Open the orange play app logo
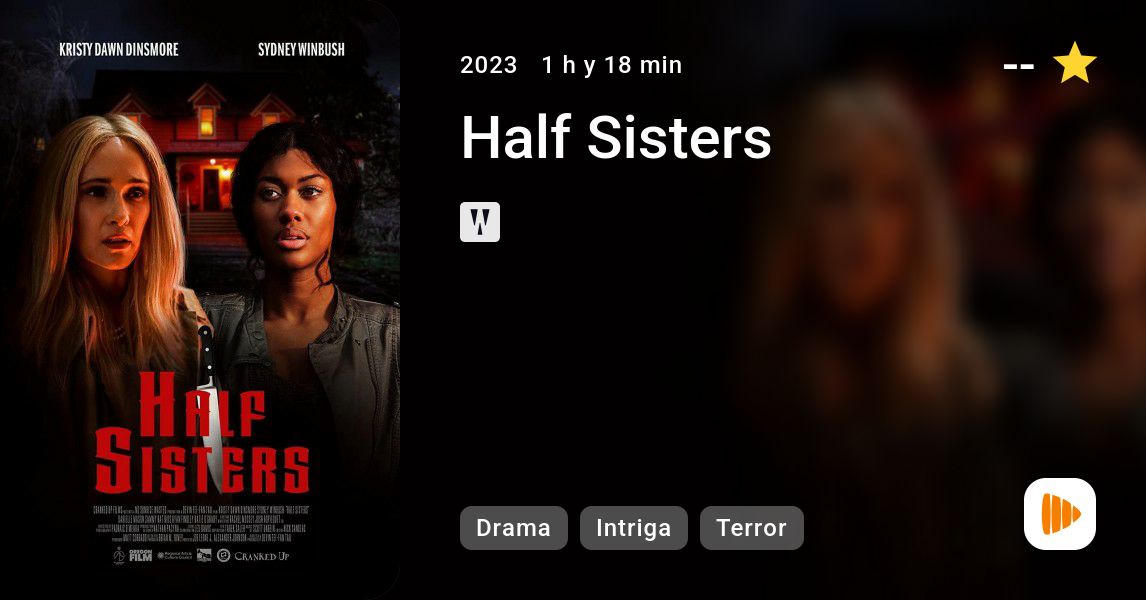The width and height of the screenshot is (1146, 600). [1060, 514]
